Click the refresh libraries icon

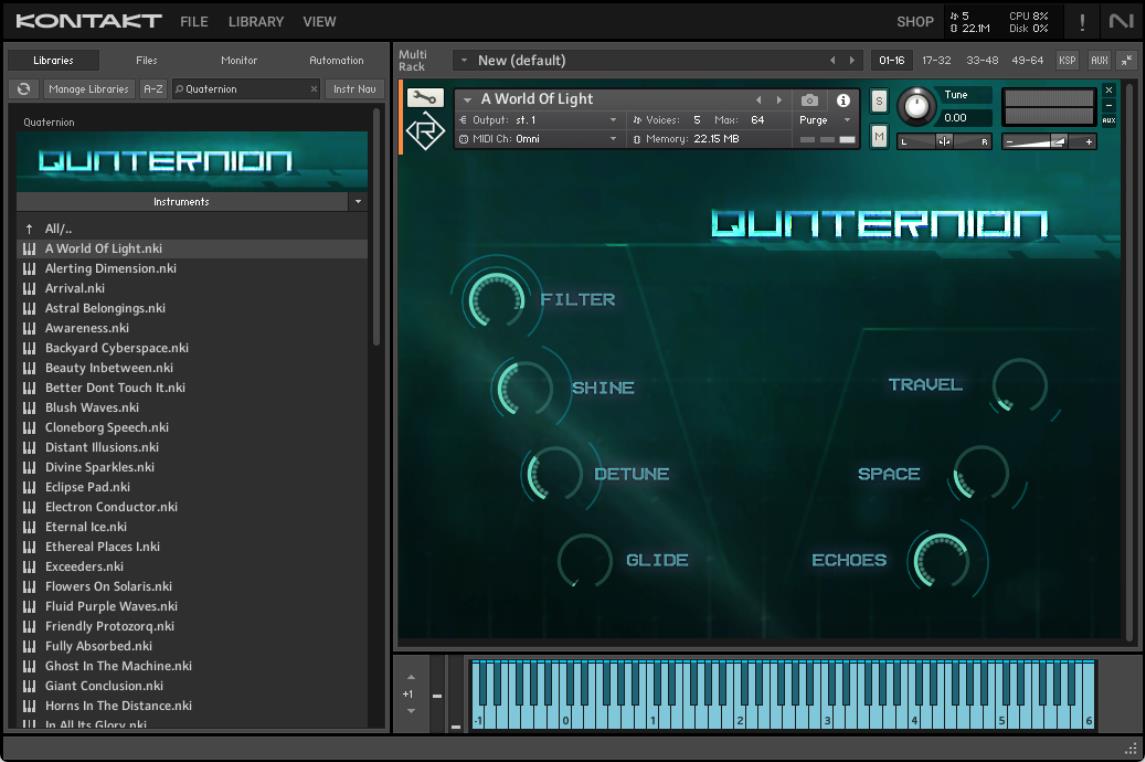pyautogui.click(x=22, y=89)
